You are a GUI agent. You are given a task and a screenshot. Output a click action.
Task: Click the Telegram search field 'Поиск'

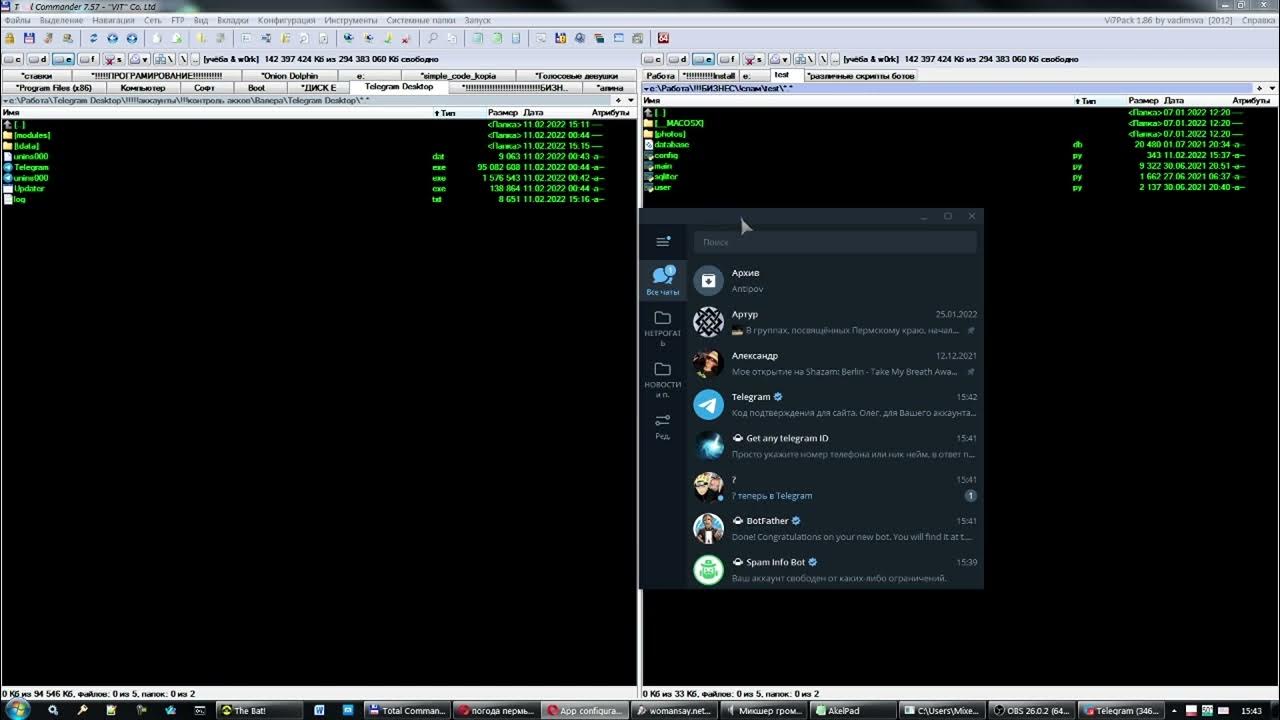tap(835, 242)
